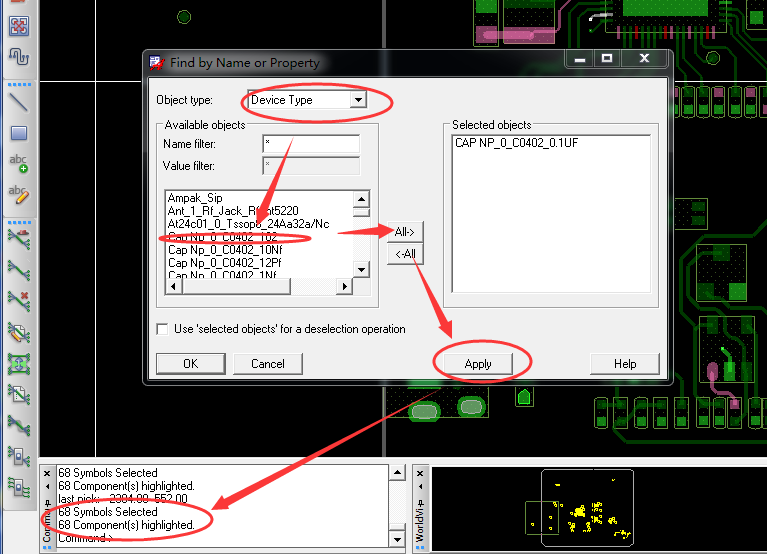767x554 pixels.
Task: Choose the Add Text tool with green plus
Action: 19,163
